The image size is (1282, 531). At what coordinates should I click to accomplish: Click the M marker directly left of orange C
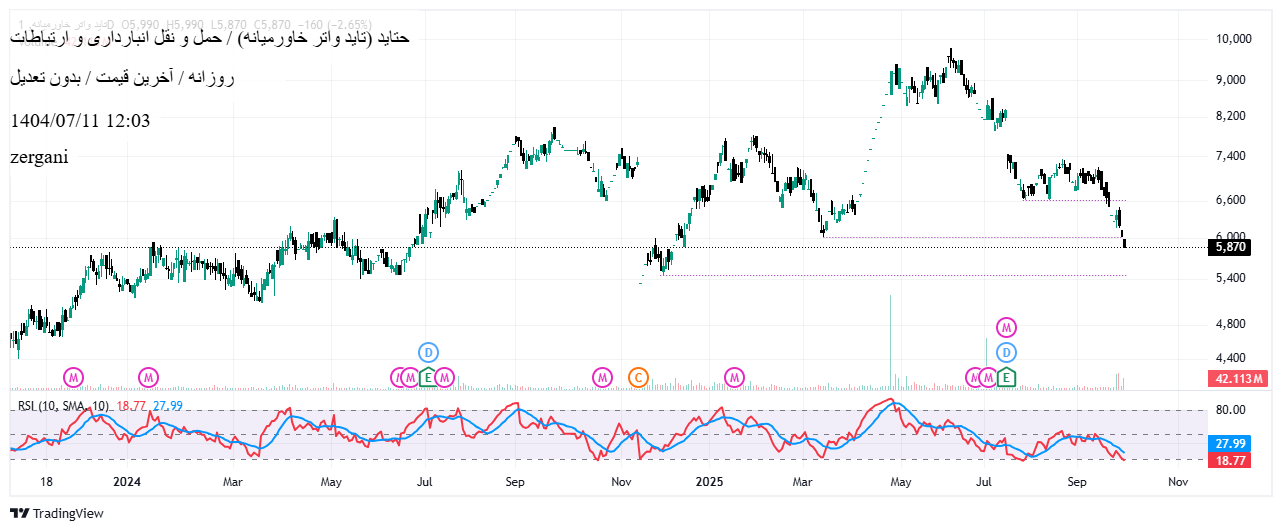pos(602,377)
